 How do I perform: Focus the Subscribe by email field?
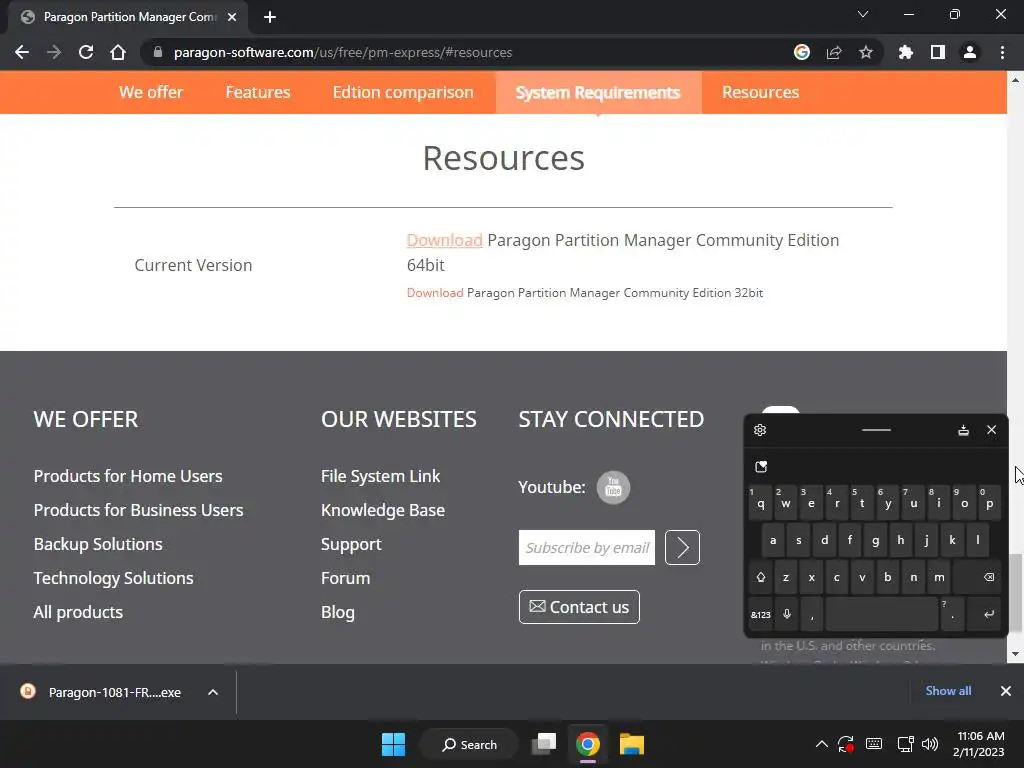point(586,547)
